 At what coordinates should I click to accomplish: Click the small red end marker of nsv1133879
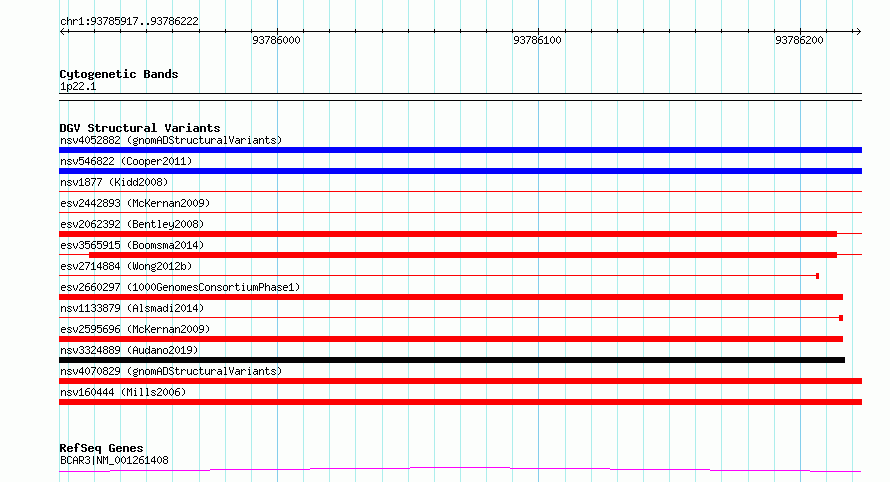pyautogui.click(x=841, y=318)
